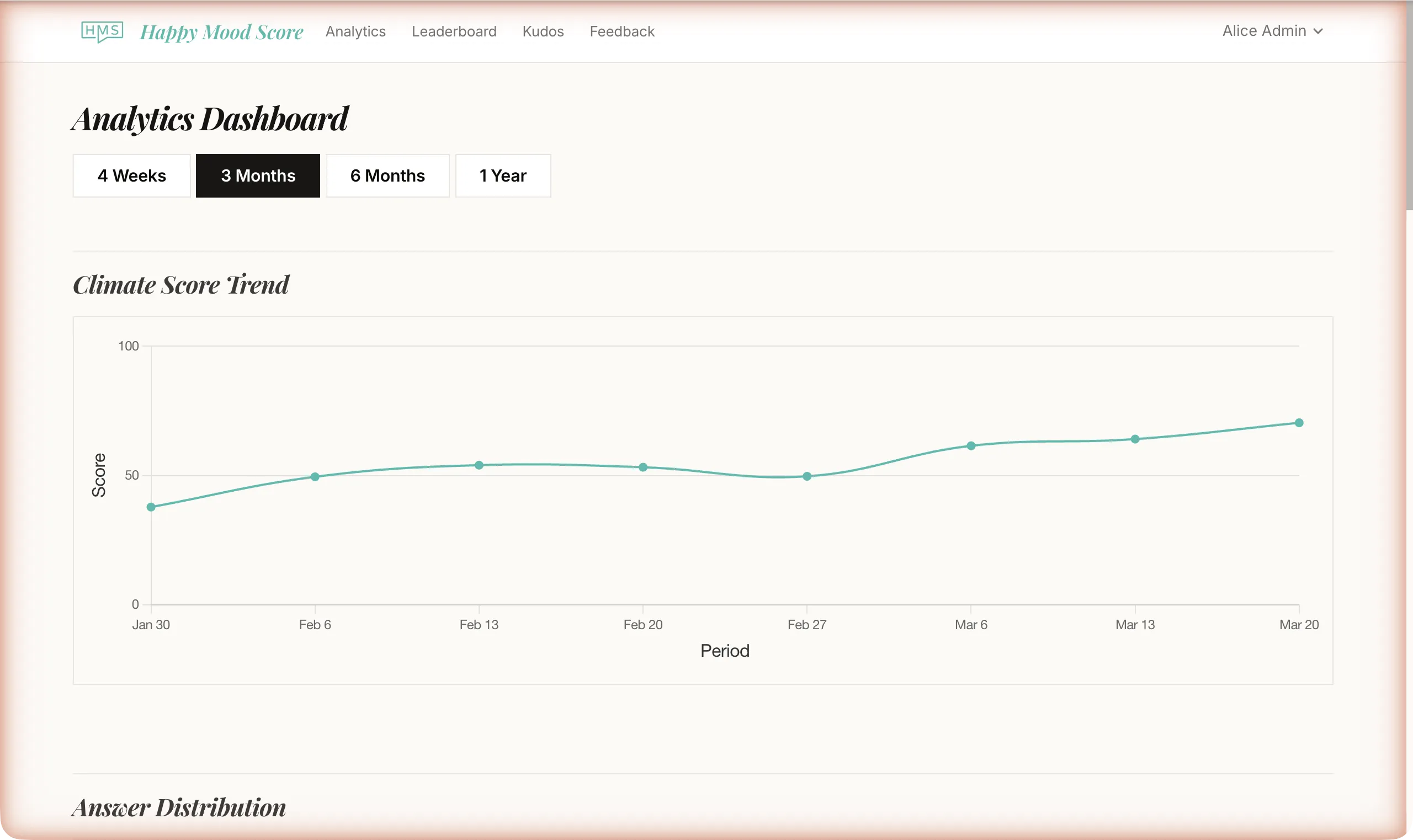Select the final Mar 20 data point
Viewport: 1413px width, 840px height.
pos(1299,422)
